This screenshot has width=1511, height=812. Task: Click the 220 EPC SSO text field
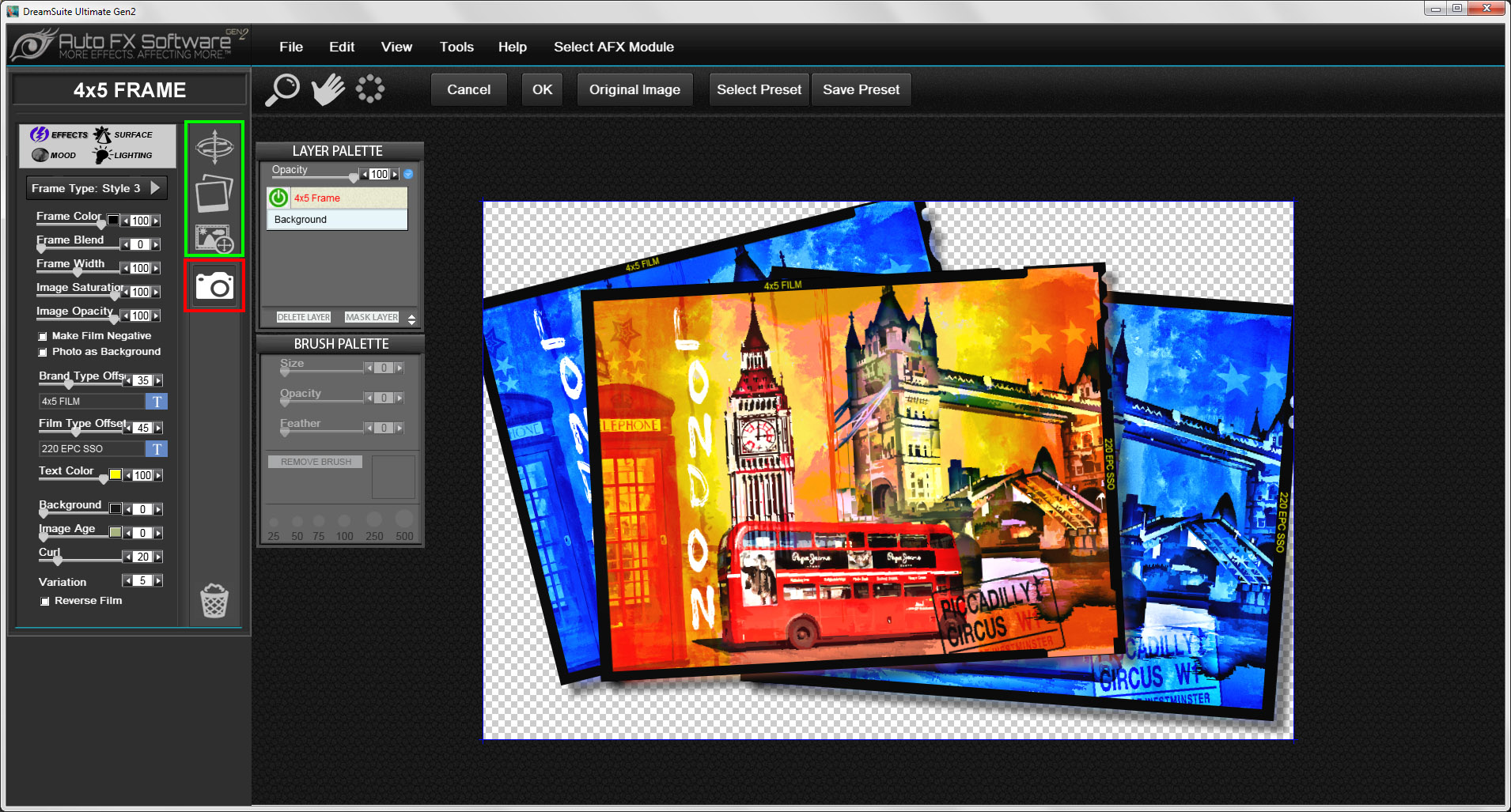click(x=92, y=449)
